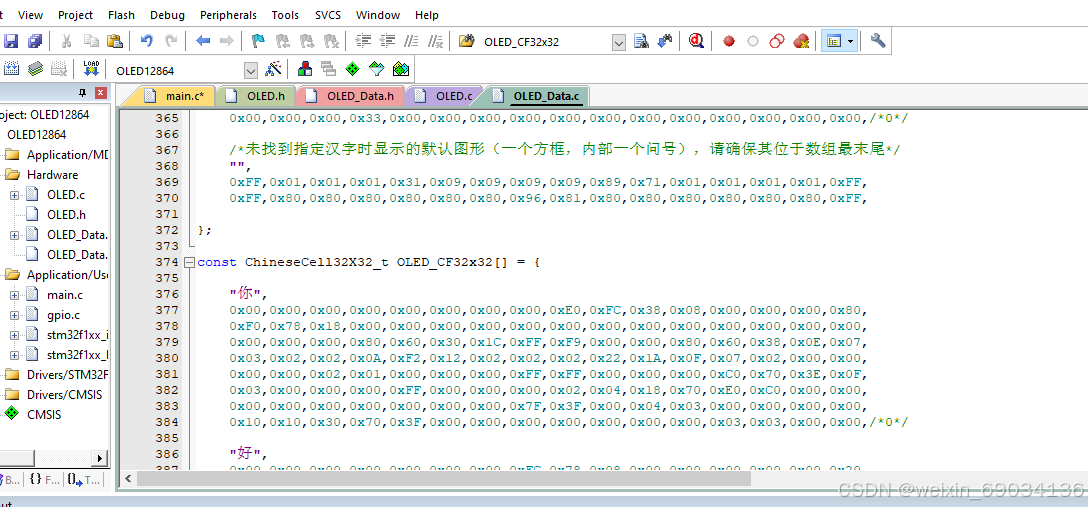
Task: Toggle the project window view button
Action: 835,42
